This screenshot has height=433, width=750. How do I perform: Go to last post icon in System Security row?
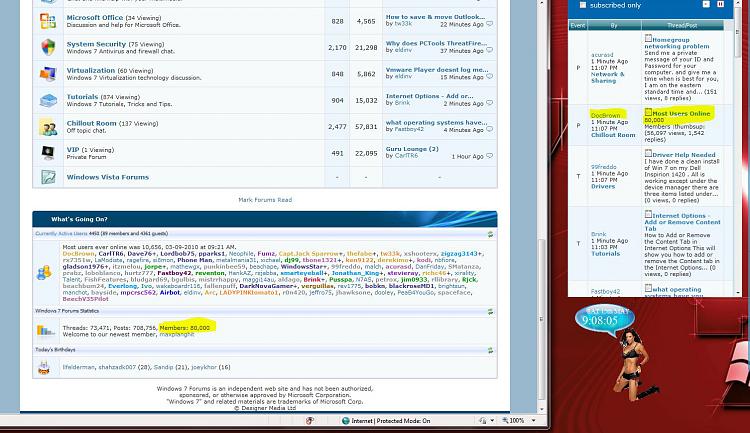point(489,50)
